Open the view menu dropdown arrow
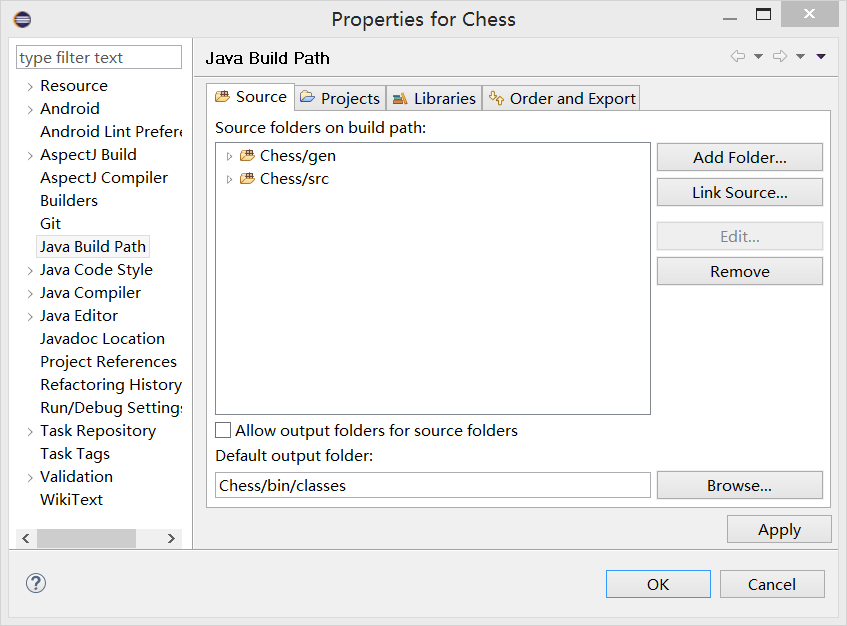This screenshot has width=847, height=626. pos(821,57)
